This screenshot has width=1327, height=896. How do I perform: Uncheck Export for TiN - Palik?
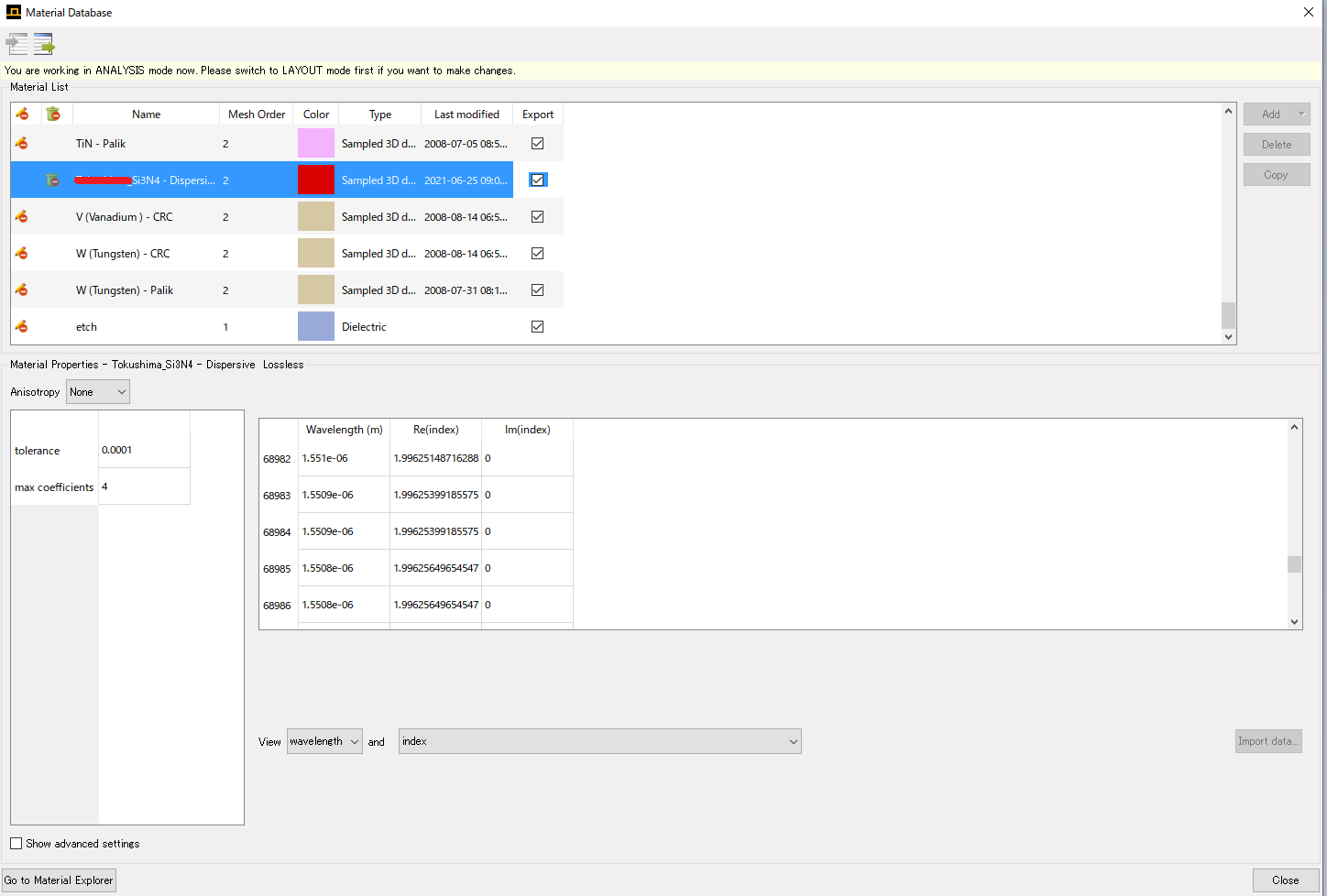click(x=538, y=144)
